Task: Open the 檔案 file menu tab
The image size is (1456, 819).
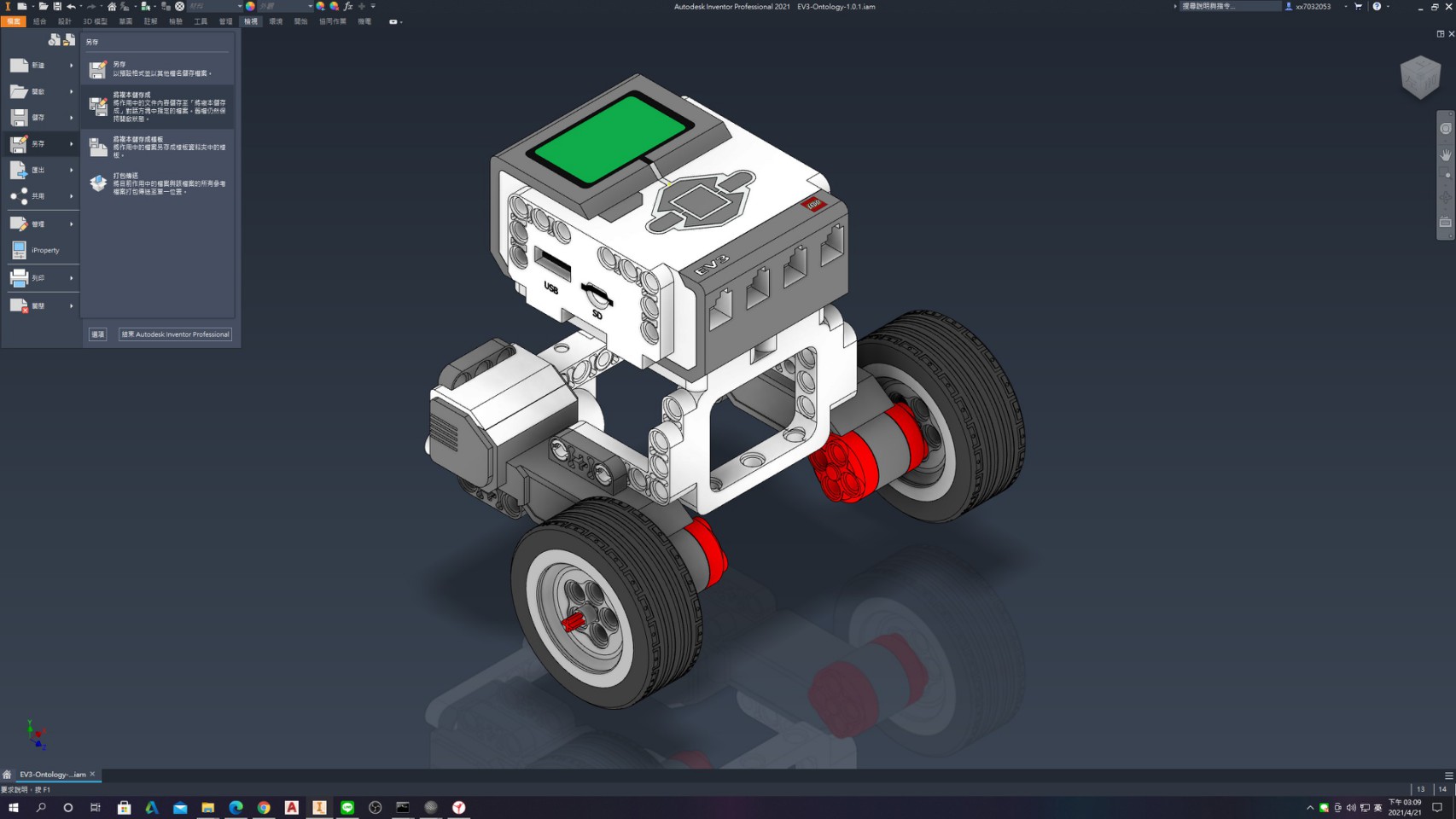Action: [14, 21]
